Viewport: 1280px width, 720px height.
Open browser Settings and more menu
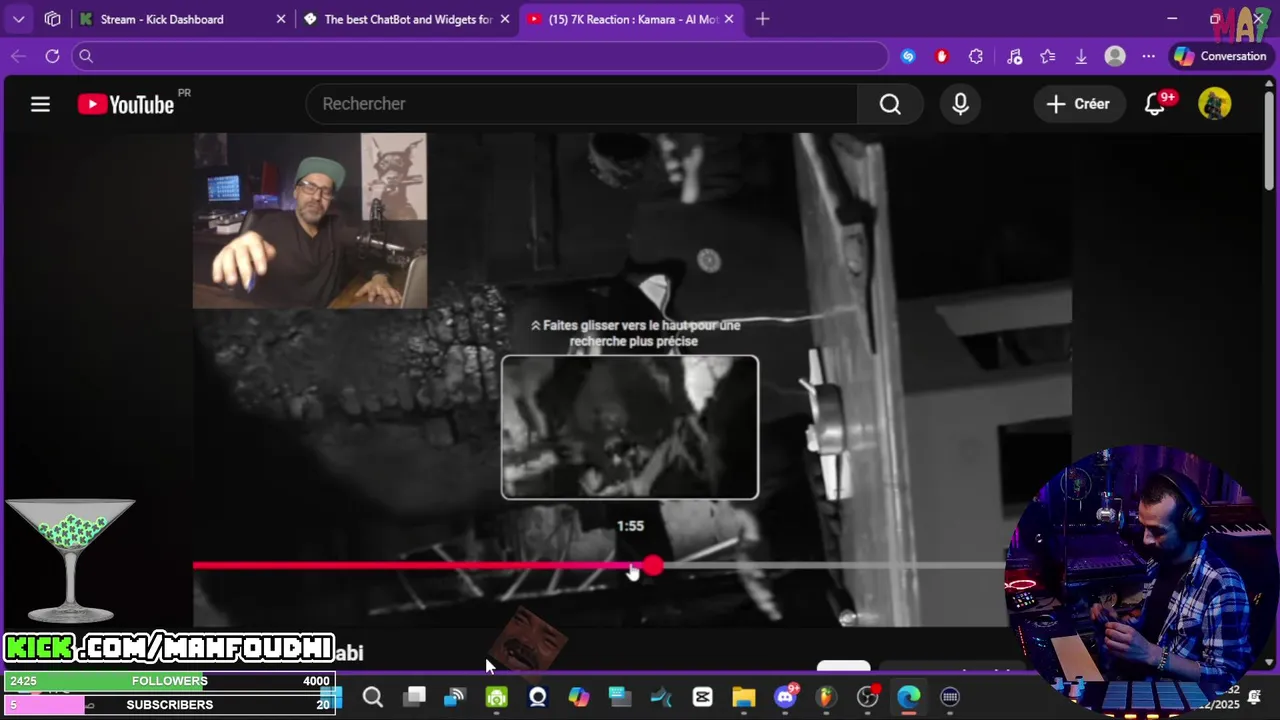[x=1148, y=56]
